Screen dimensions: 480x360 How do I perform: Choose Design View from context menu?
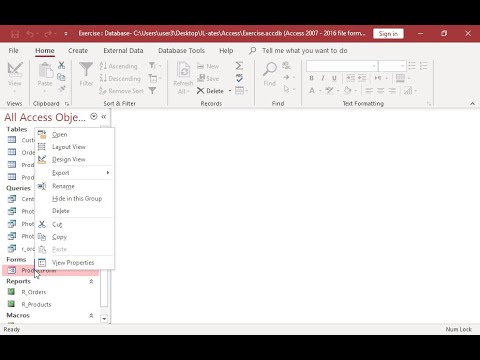(x=75, y=159)
